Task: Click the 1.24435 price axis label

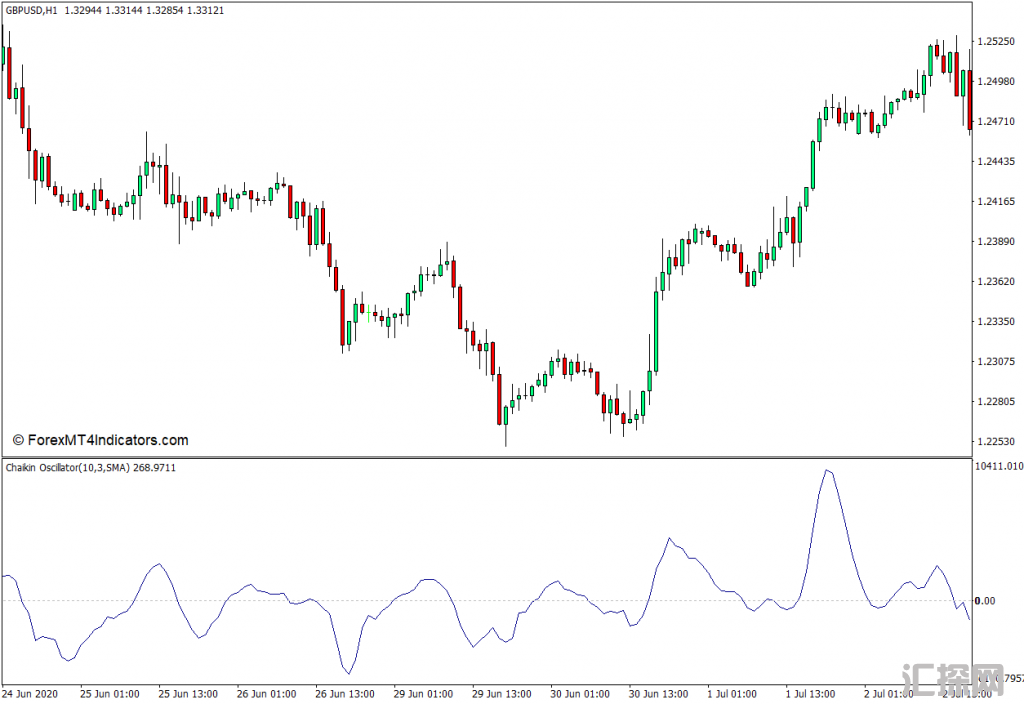Action: [x=998, y=162]
